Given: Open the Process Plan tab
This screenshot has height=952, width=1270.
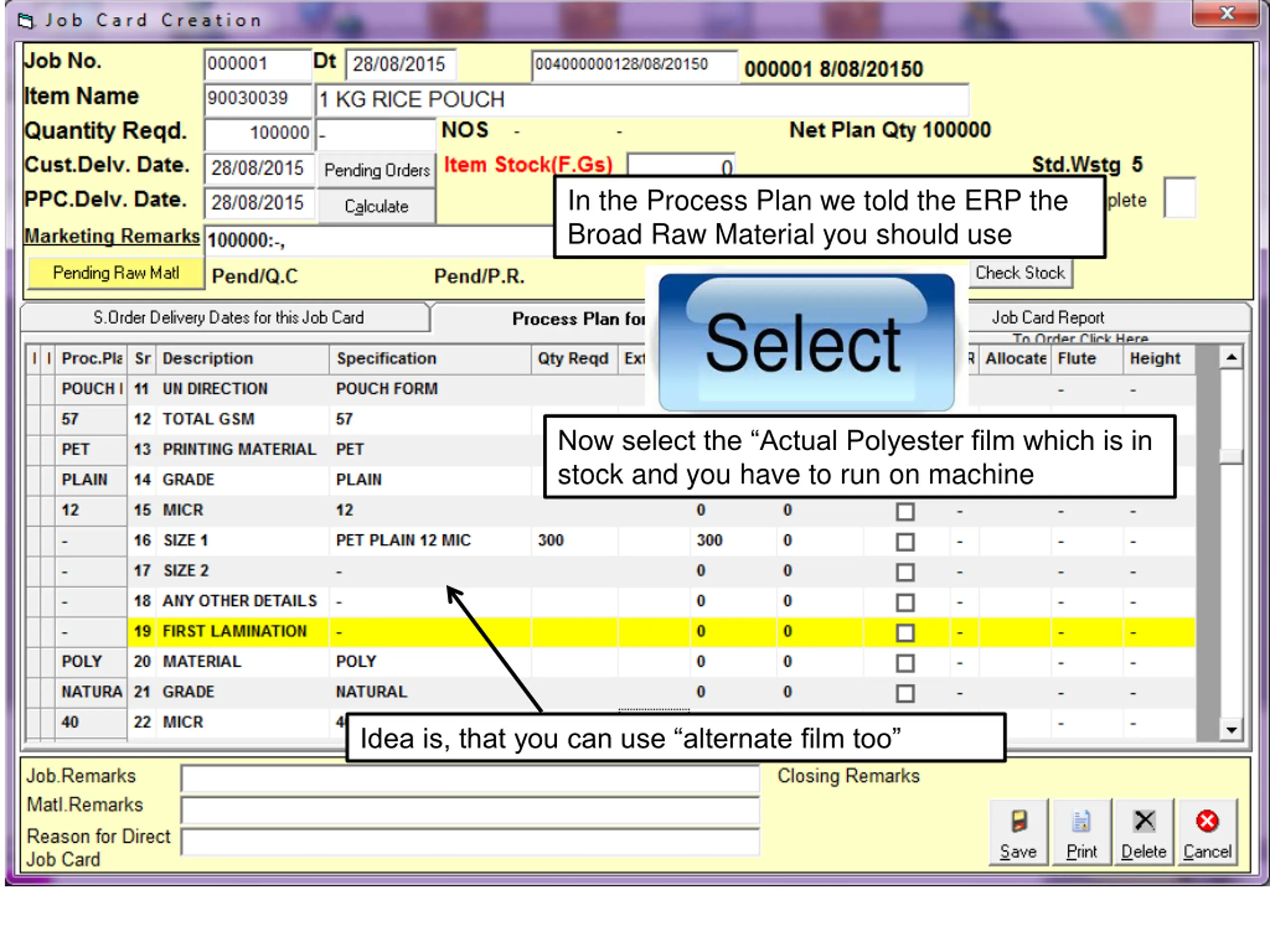Looking at the screenshot, I should 540,319.
